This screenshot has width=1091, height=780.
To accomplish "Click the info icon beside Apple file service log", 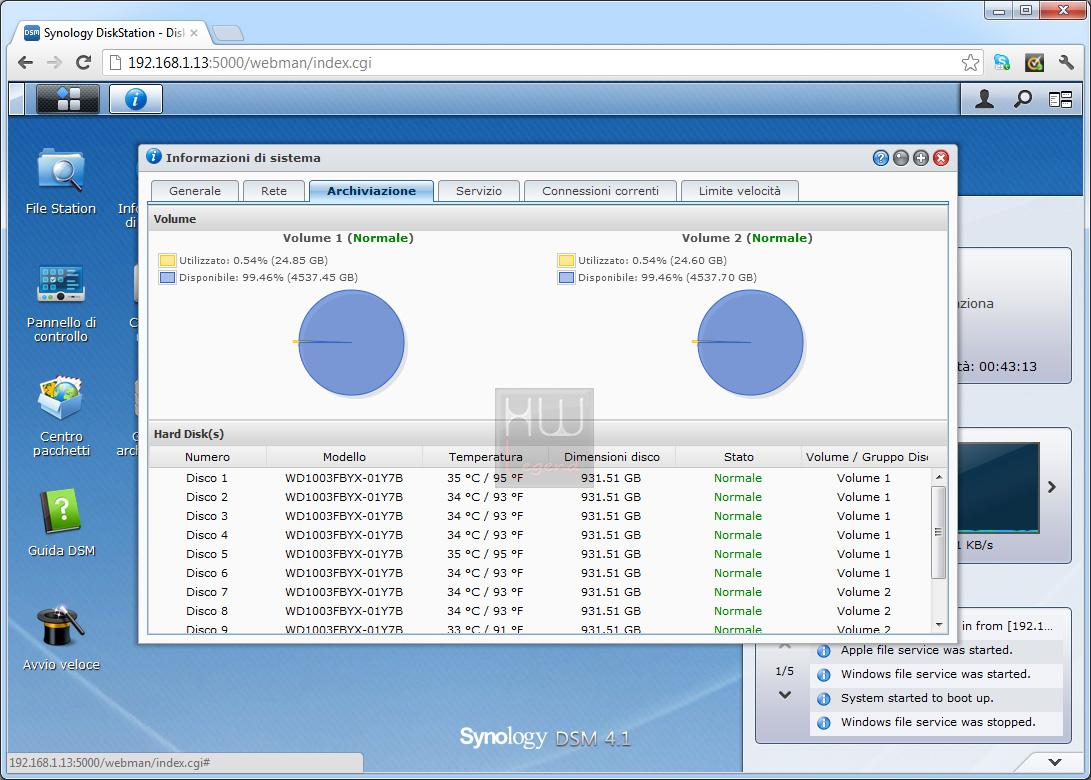I will [824, 651].
